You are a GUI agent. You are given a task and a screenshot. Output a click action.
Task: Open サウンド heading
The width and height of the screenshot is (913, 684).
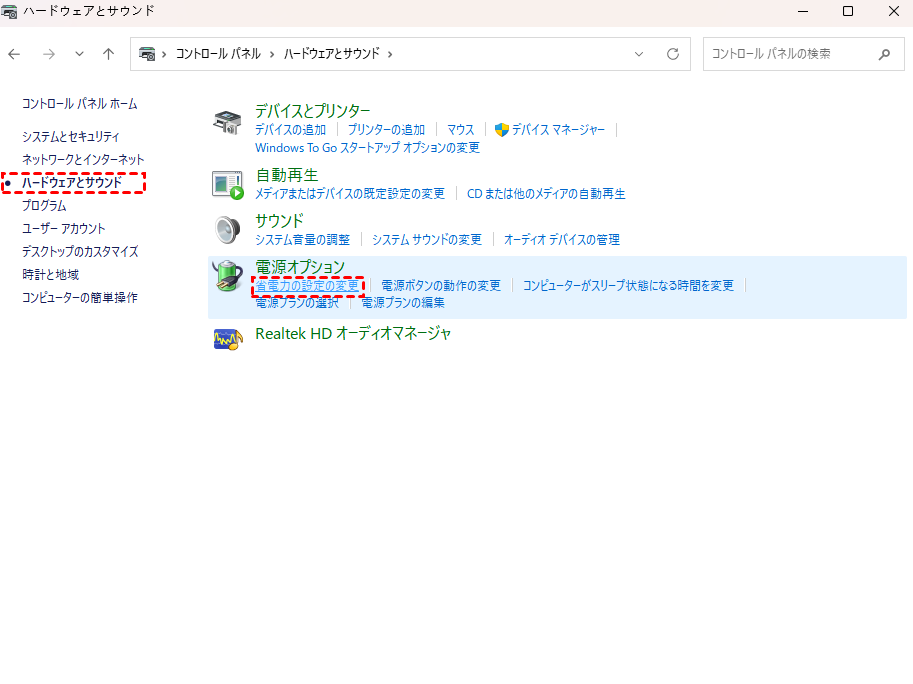point(279,221)
